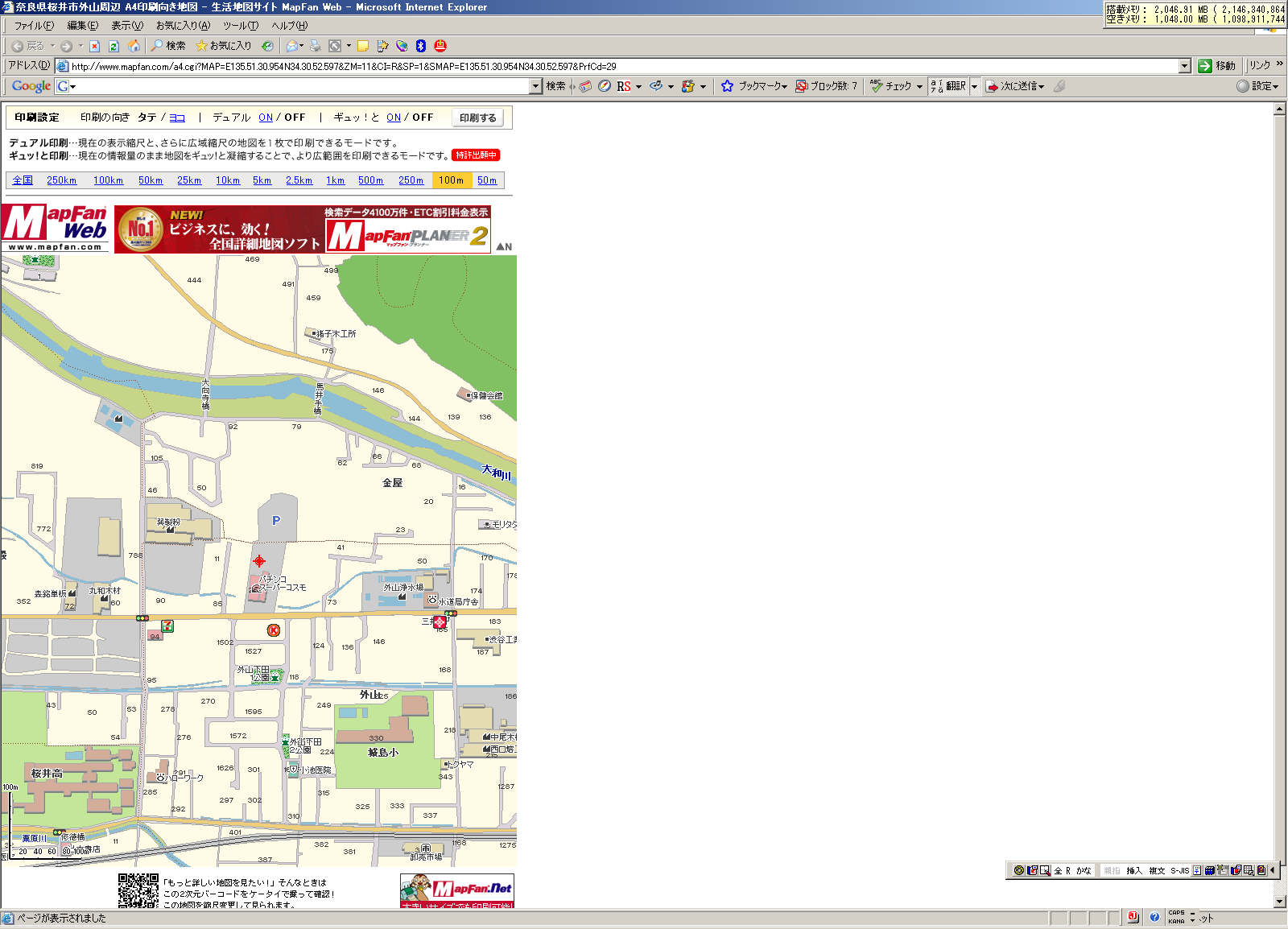Open the ヘルプ(H) menu
The width and height of the screenshot is (1288, 929).
click(x=289, y=26)
